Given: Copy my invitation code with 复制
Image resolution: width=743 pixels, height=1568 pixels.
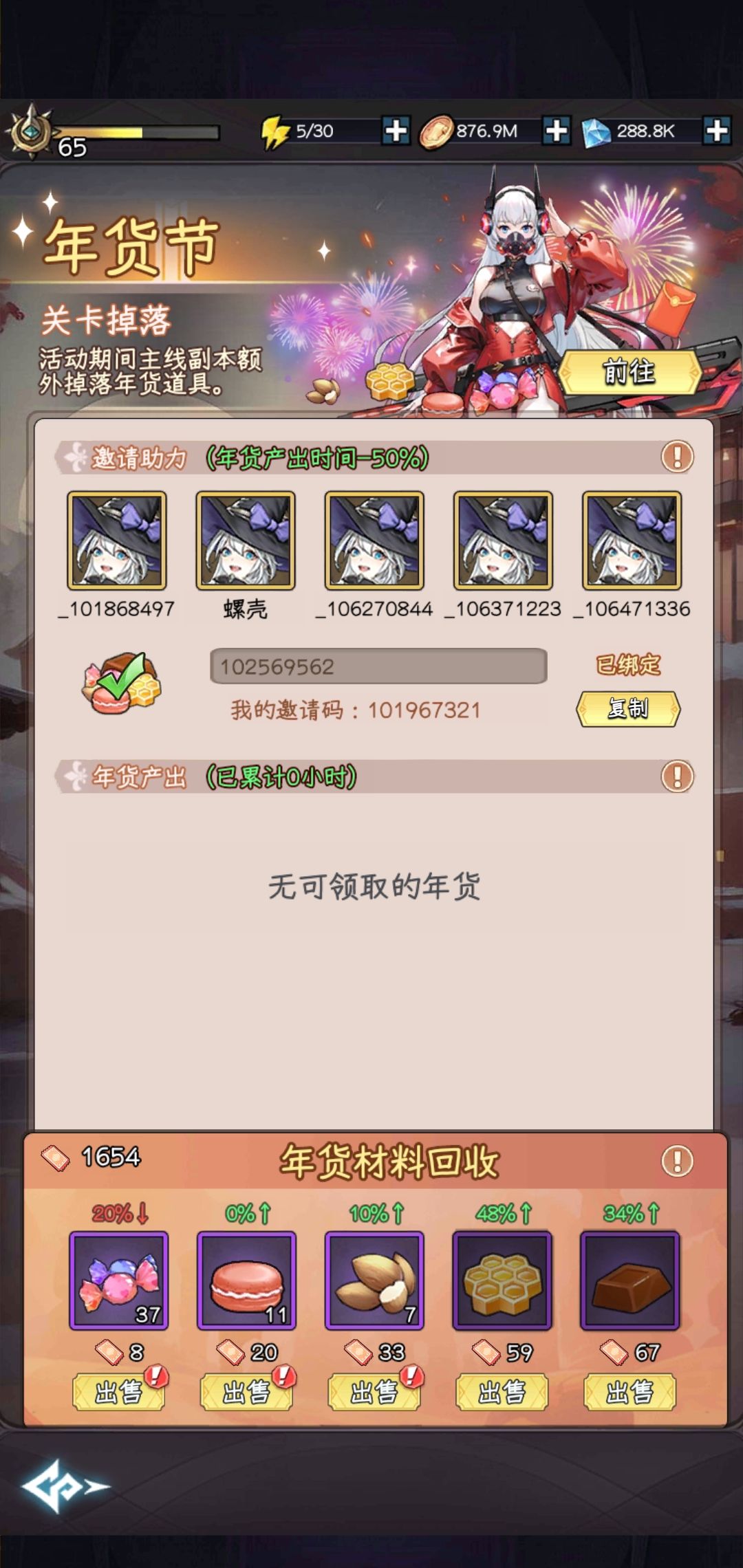Looking at the screenshot, I should click(627, 708).
